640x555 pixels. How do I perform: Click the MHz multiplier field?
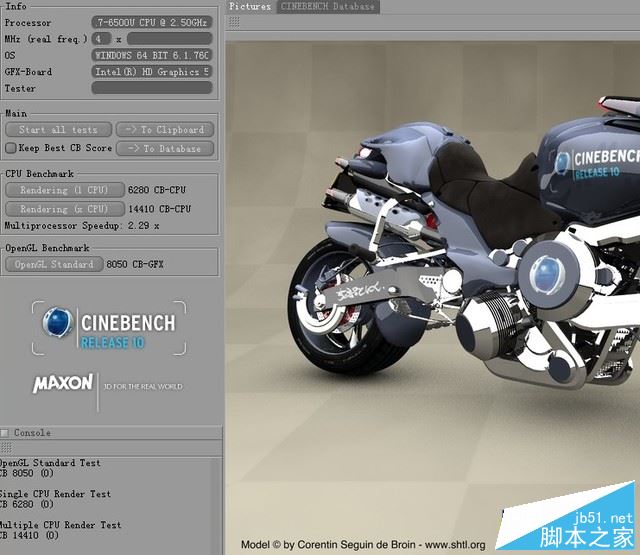pyautogui.click(x=169, y=39)
